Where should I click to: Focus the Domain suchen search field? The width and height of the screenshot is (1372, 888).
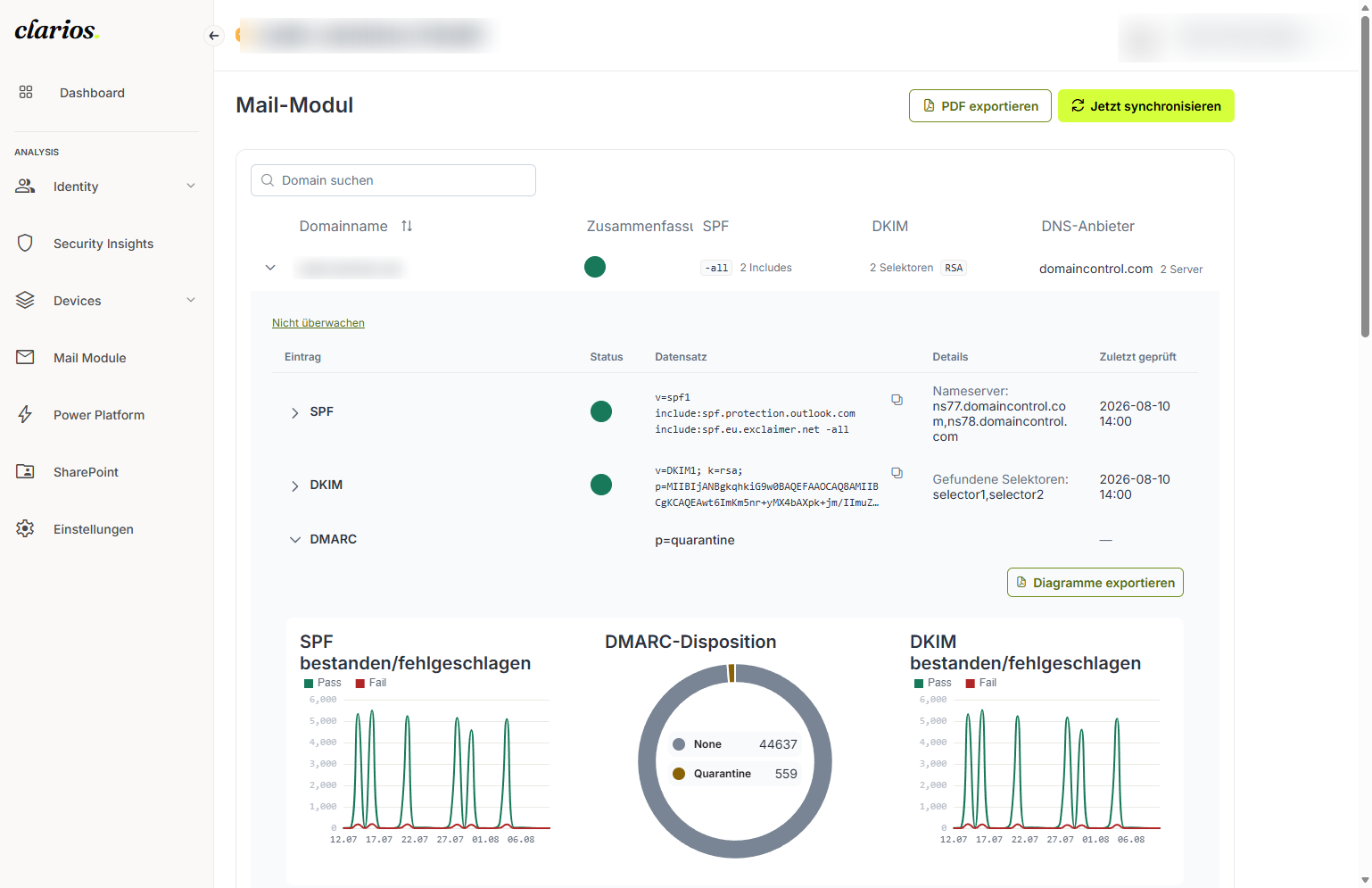(393, 180)
